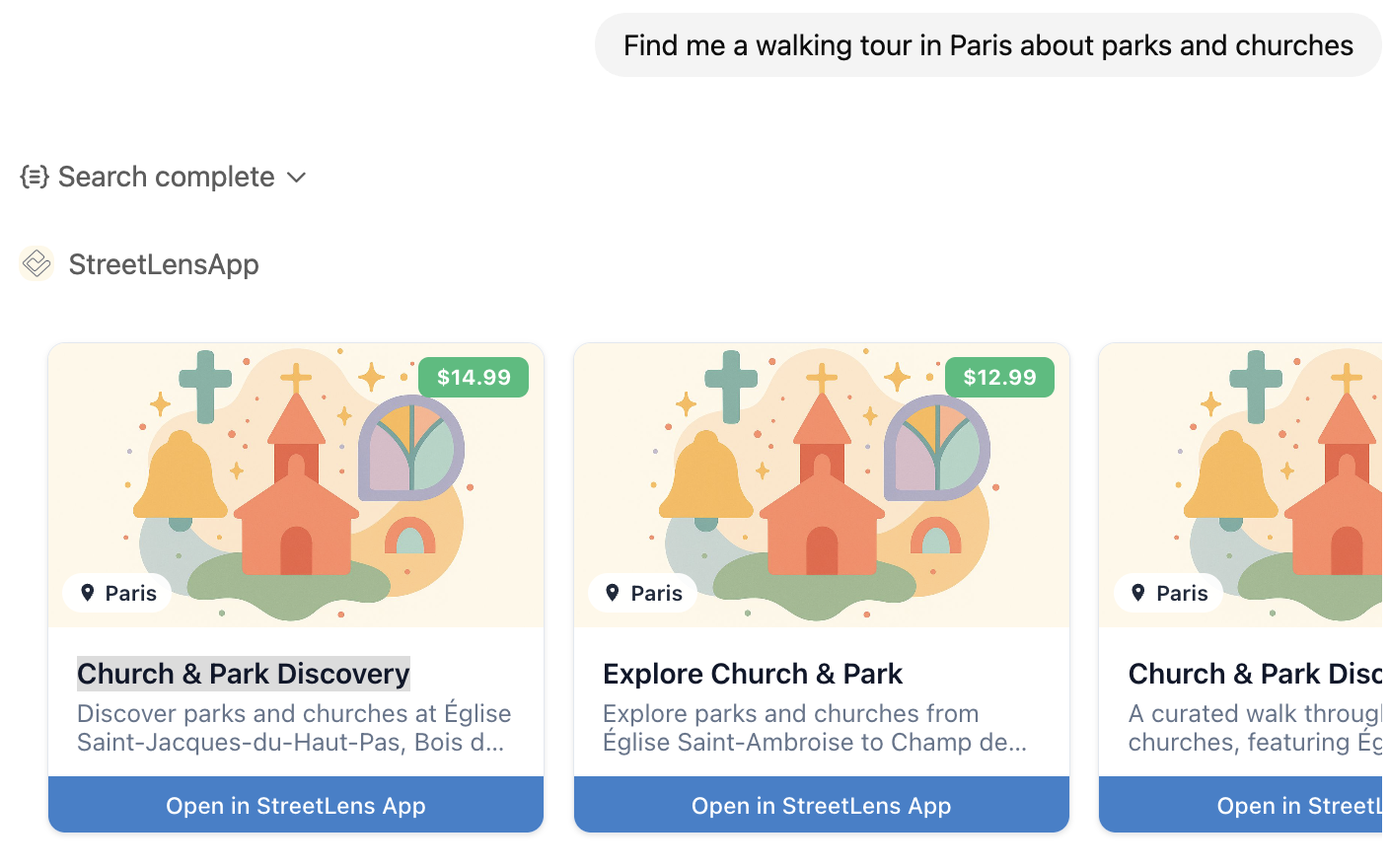Click the Explore Church & Park title
Screen dimensions: 1389x868
tap(753, 674)
